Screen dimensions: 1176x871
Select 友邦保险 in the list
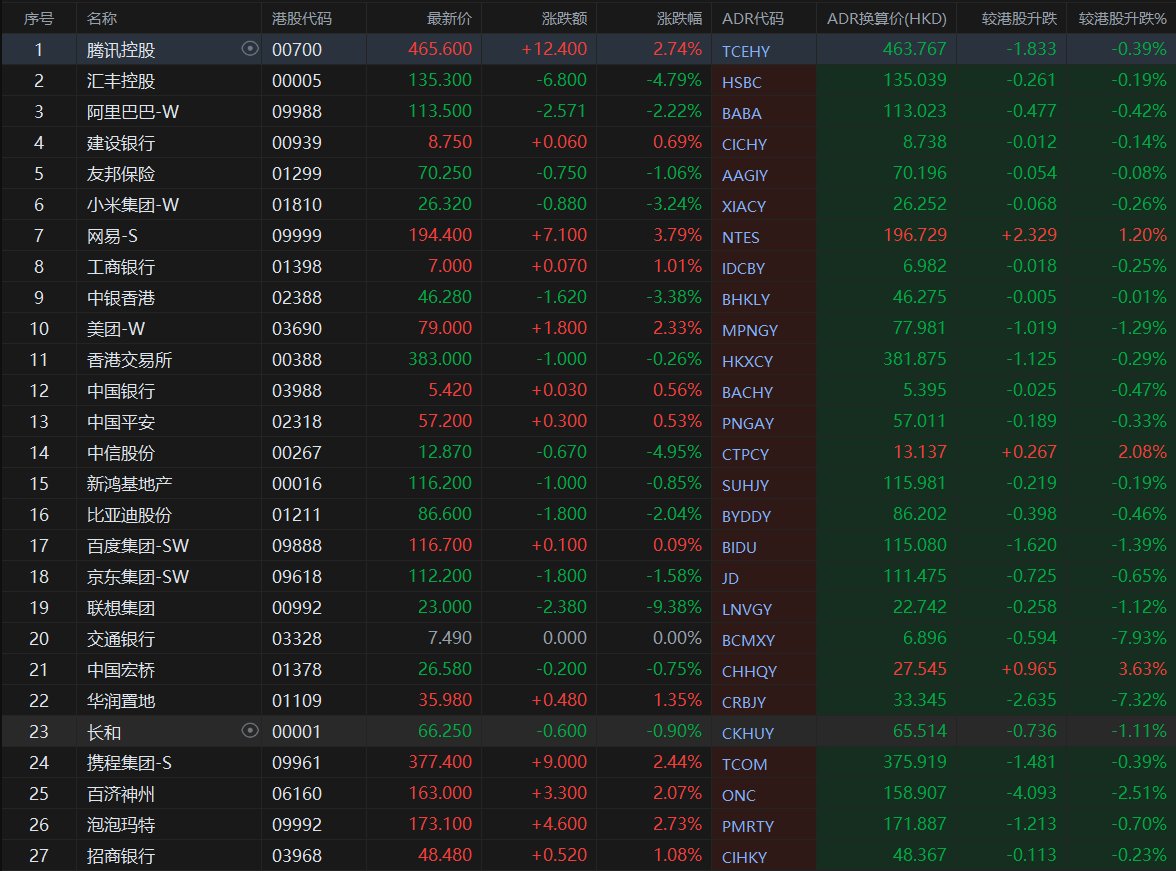[121, 174]
